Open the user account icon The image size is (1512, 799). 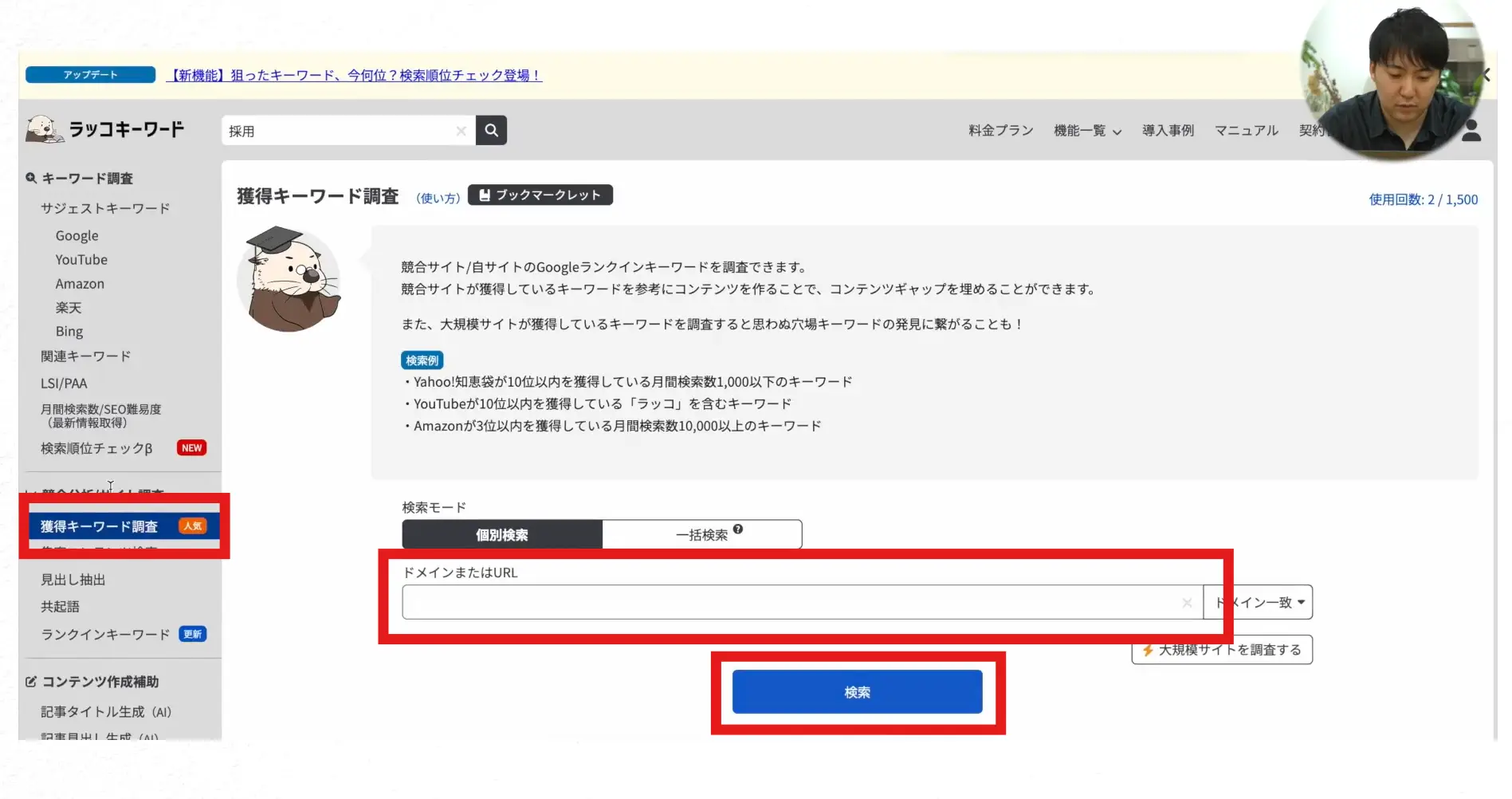click(x=1471, y=131)
